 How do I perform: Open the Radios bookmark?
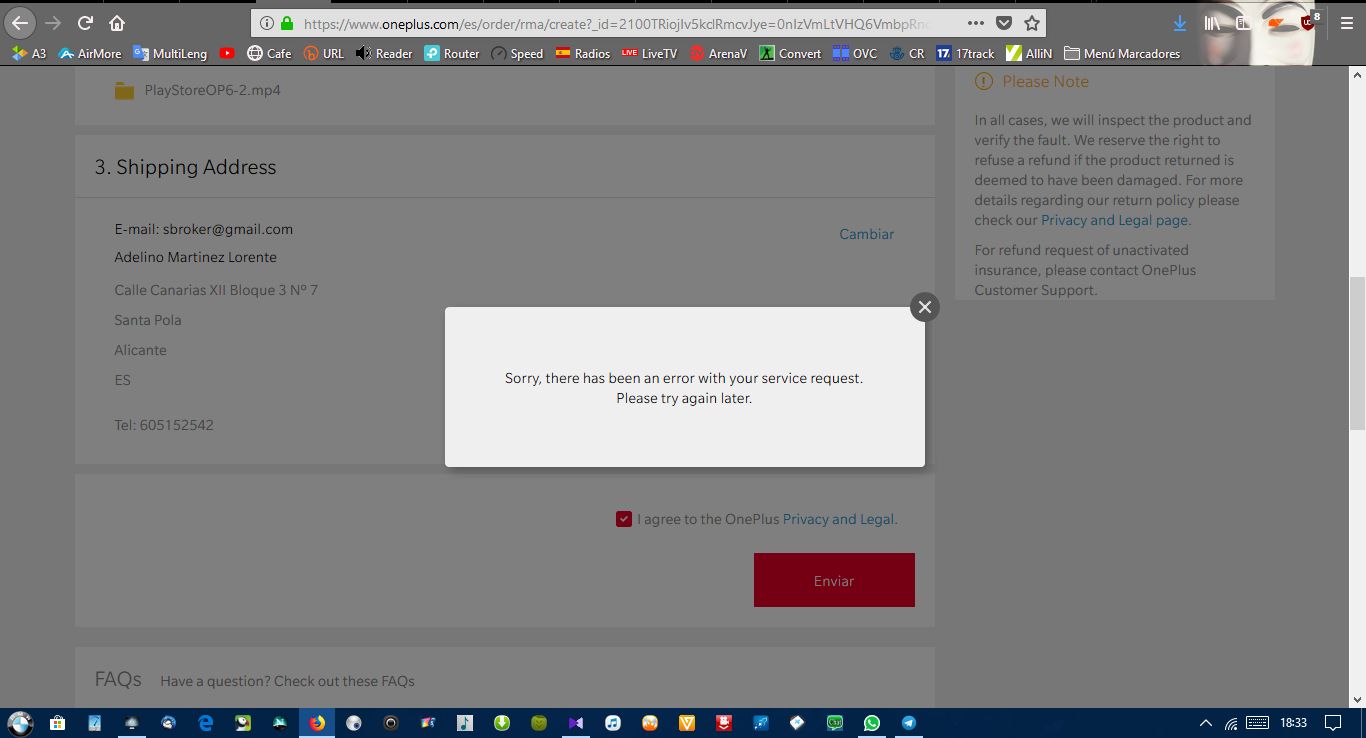tap(582, 53)
